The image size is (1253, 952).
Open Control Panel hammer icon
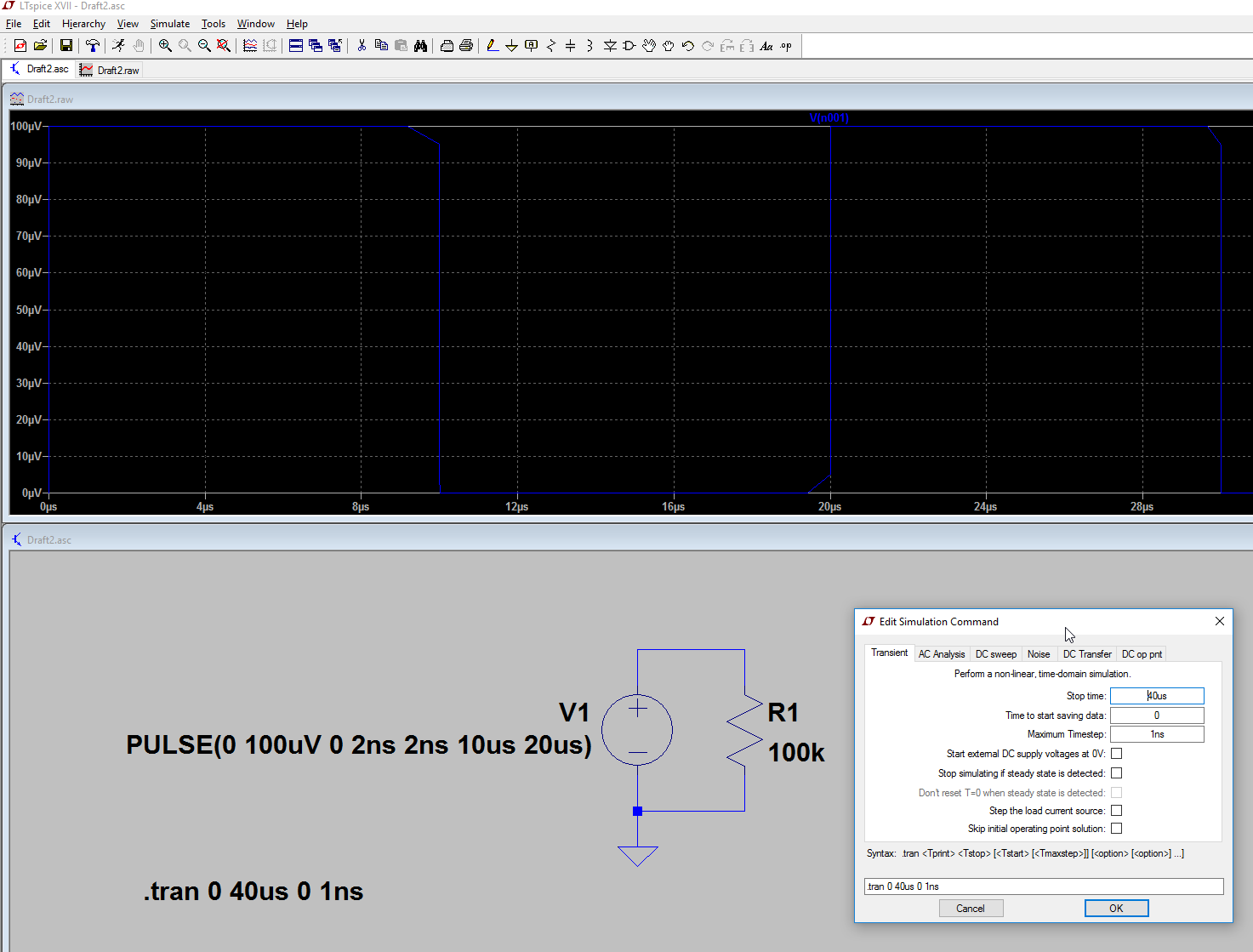point(92,46)
